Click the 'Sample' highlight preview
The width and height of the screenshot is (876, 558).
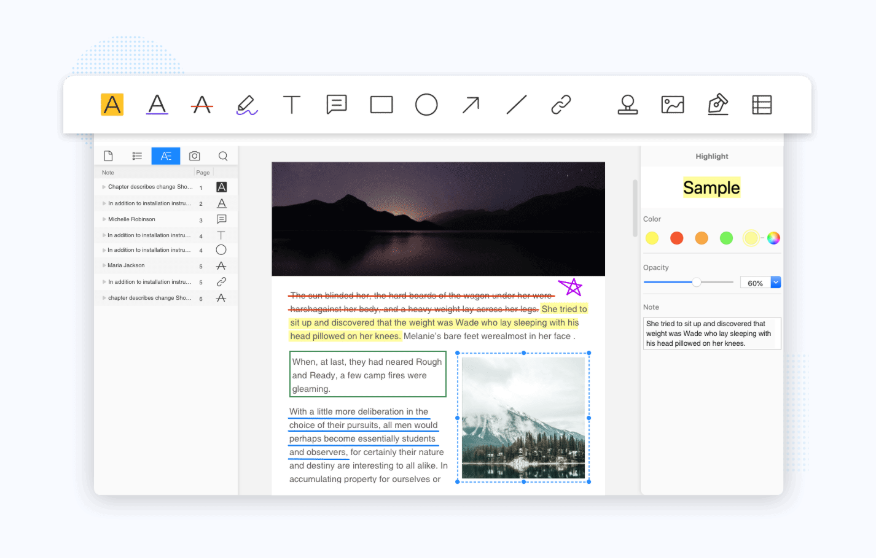click(x=711, y=188)
